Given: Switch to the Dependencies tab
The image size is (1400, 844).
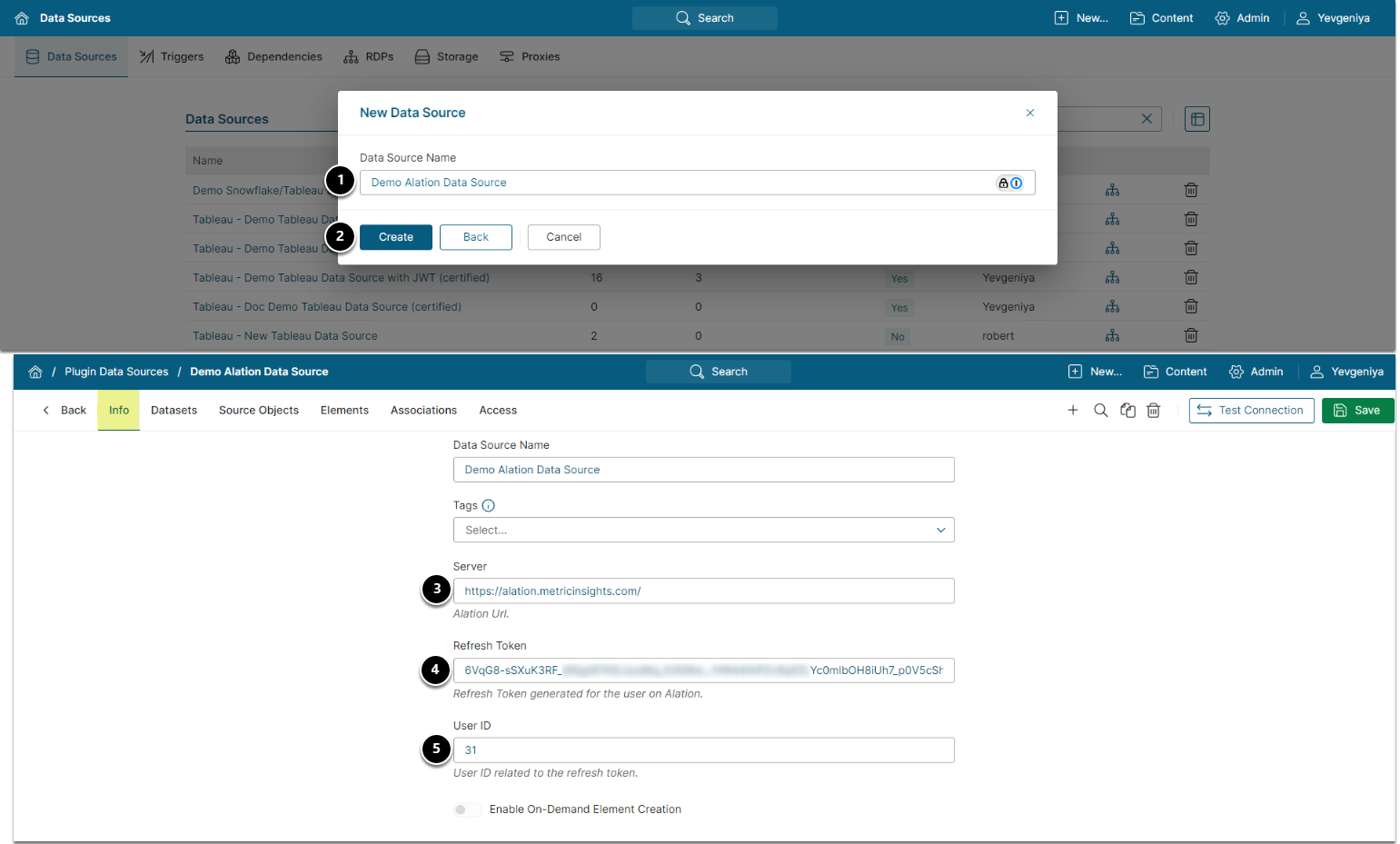Looking at the screenshot, I should (273, 56).
